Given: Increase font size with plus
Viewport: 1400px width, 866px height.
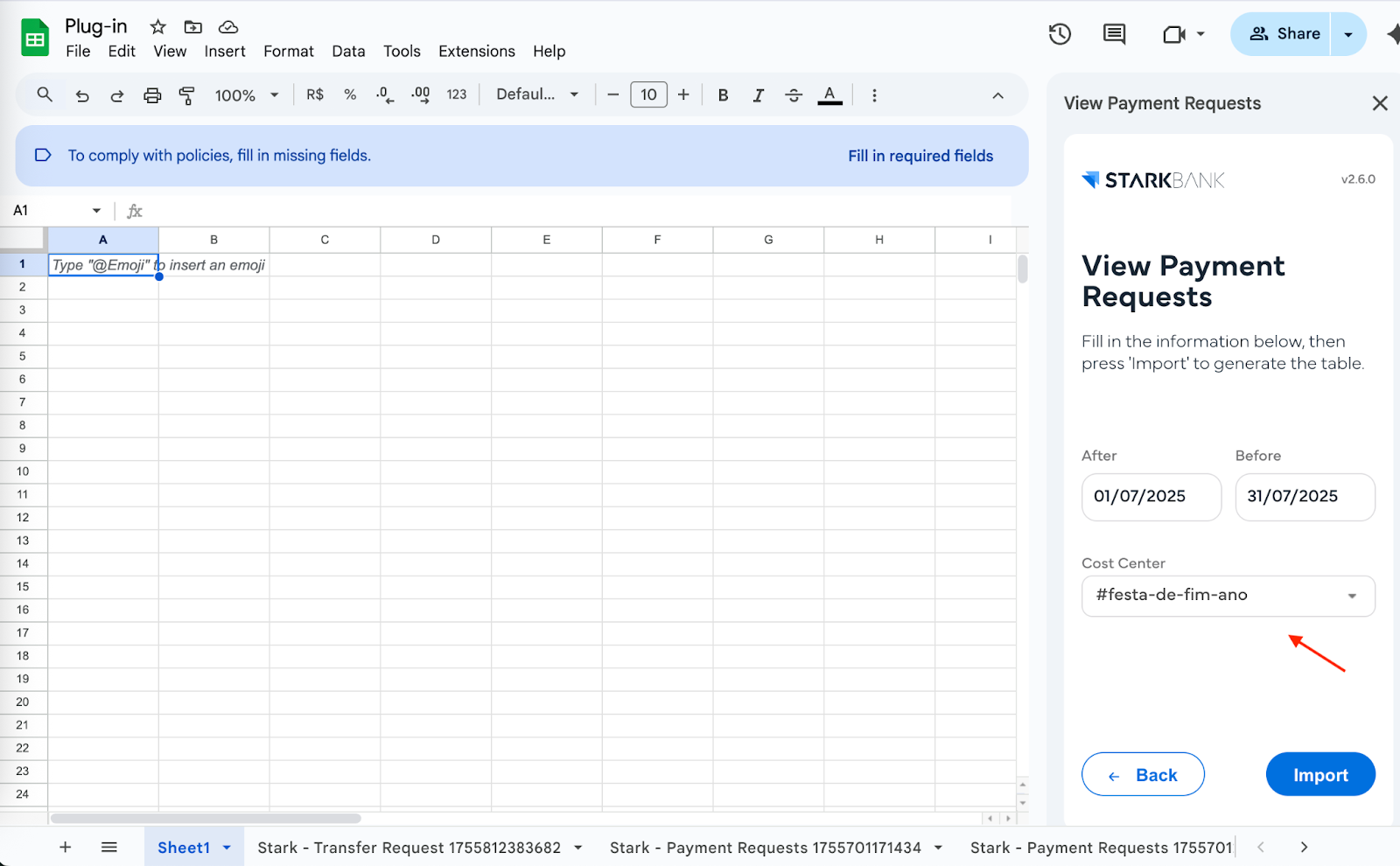Looking at the screenshot, I should 683,94.
